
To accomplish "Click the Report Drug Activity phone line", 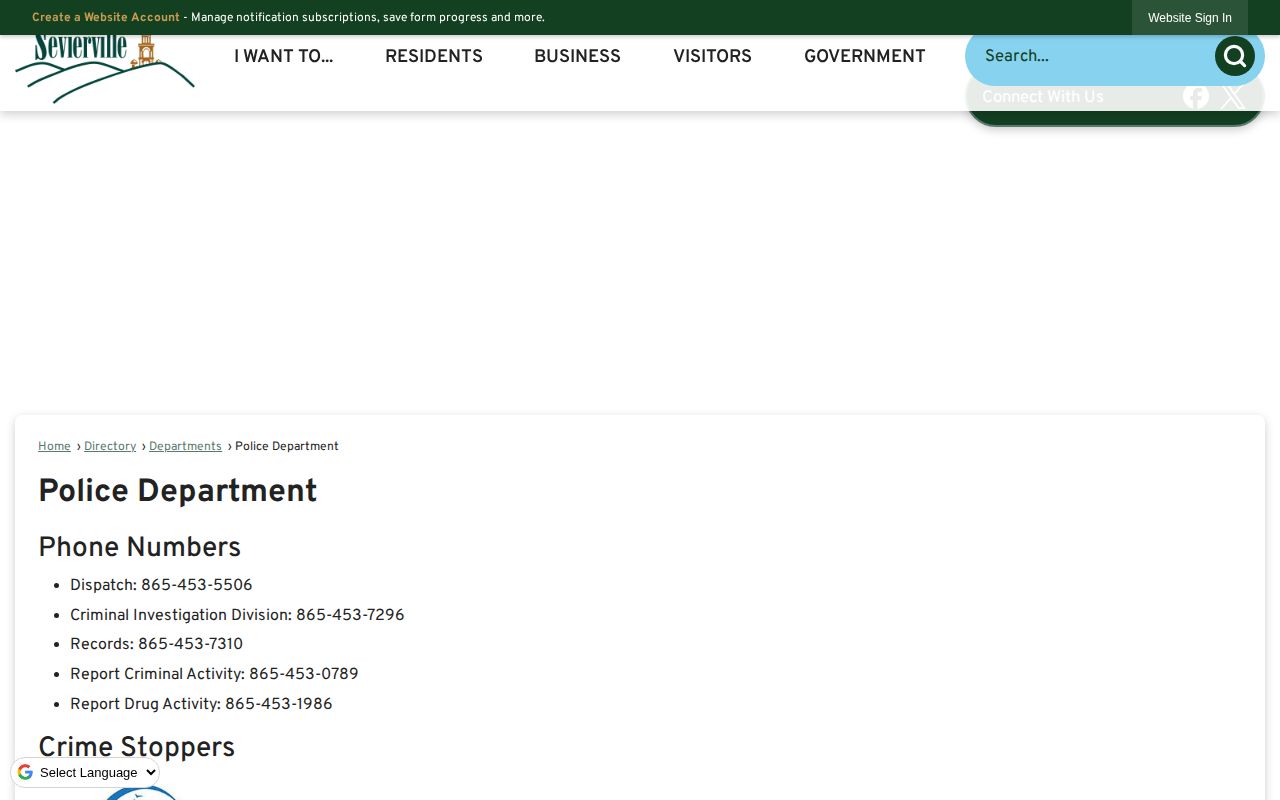I will point(201,705).
